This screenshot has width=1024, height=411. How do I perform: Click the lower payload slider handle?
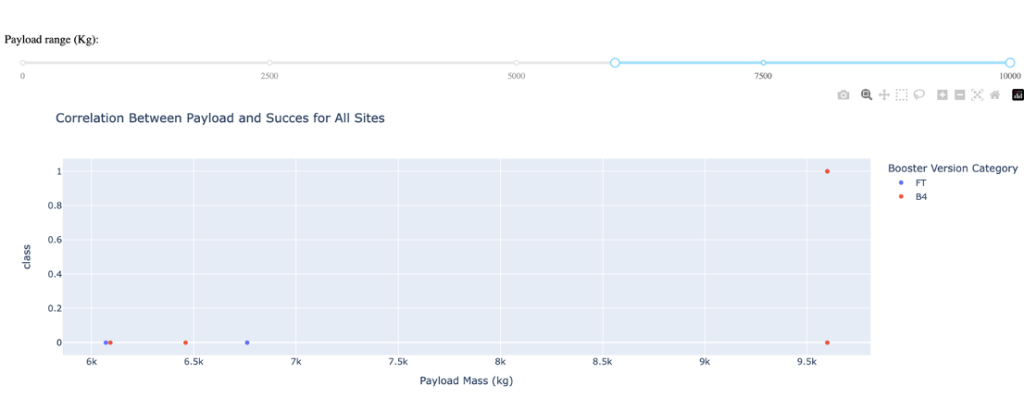tap(615, 63)
